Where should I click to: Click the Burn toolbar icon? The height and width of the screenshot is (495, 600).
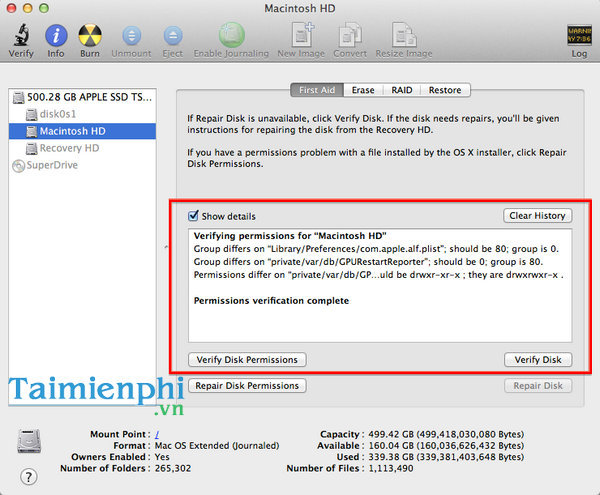coord(90,35)
